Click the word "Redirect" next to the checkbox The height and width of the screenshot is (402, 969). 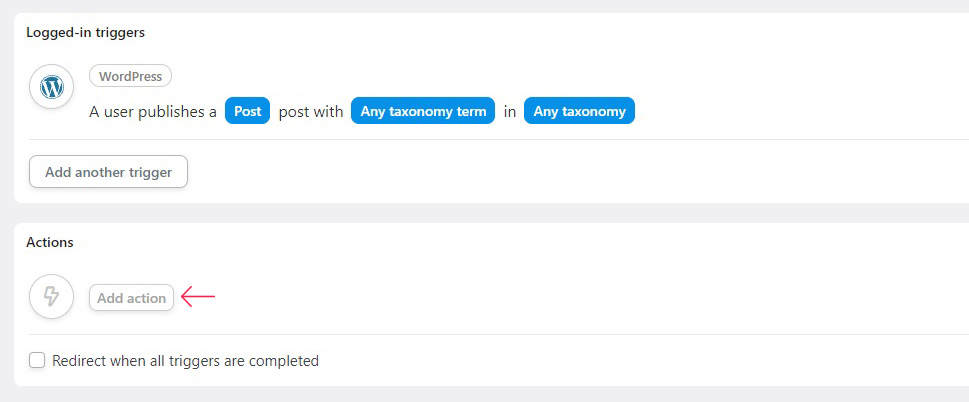[x=76, y=360]
